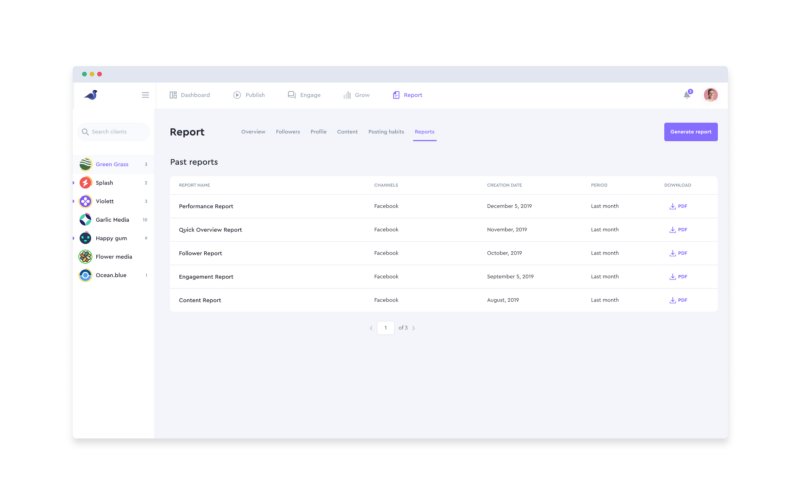Open the Follower Report row name

pos(200,253)
